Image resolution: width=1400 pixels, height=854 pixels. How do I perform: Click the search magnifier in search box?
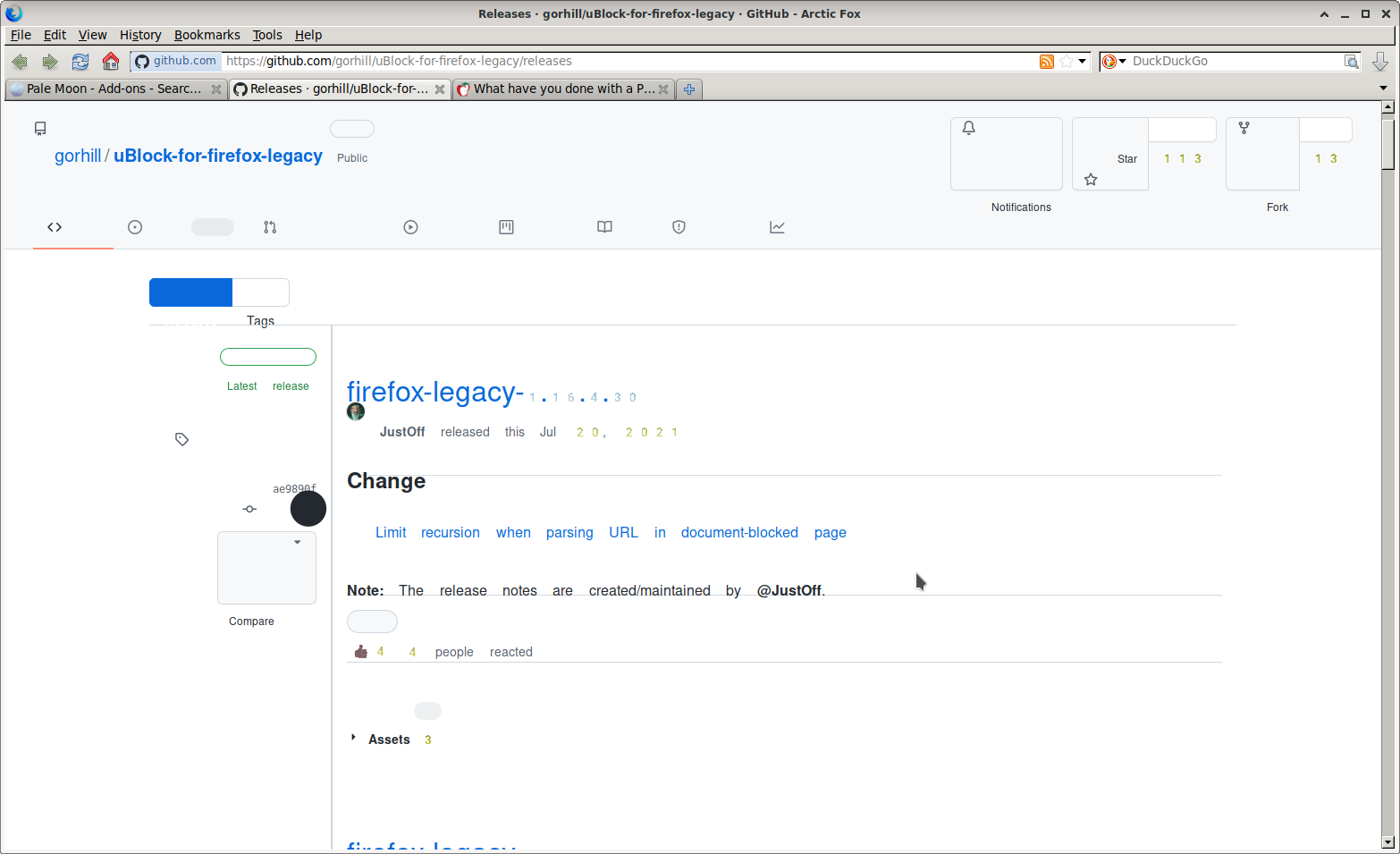click(1352, 62)
